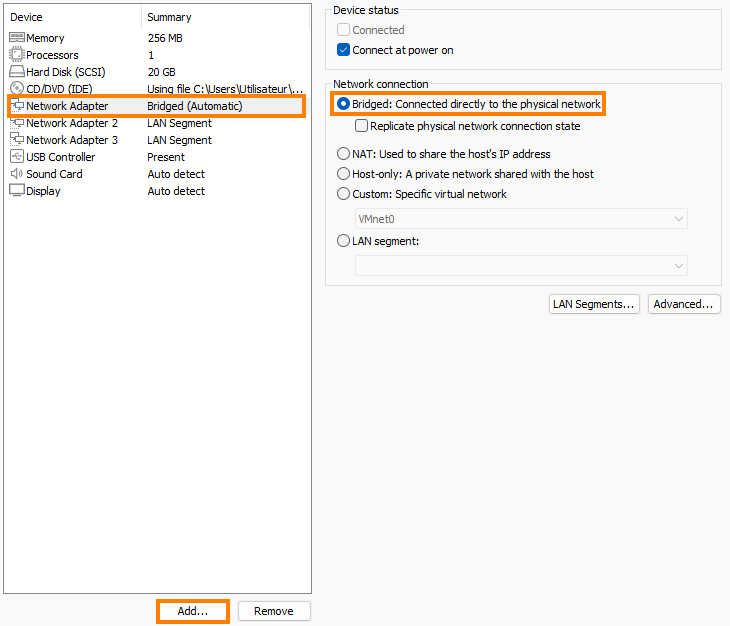
Task: Enable Replicate physical network connection state
Action: coord(362,126)
